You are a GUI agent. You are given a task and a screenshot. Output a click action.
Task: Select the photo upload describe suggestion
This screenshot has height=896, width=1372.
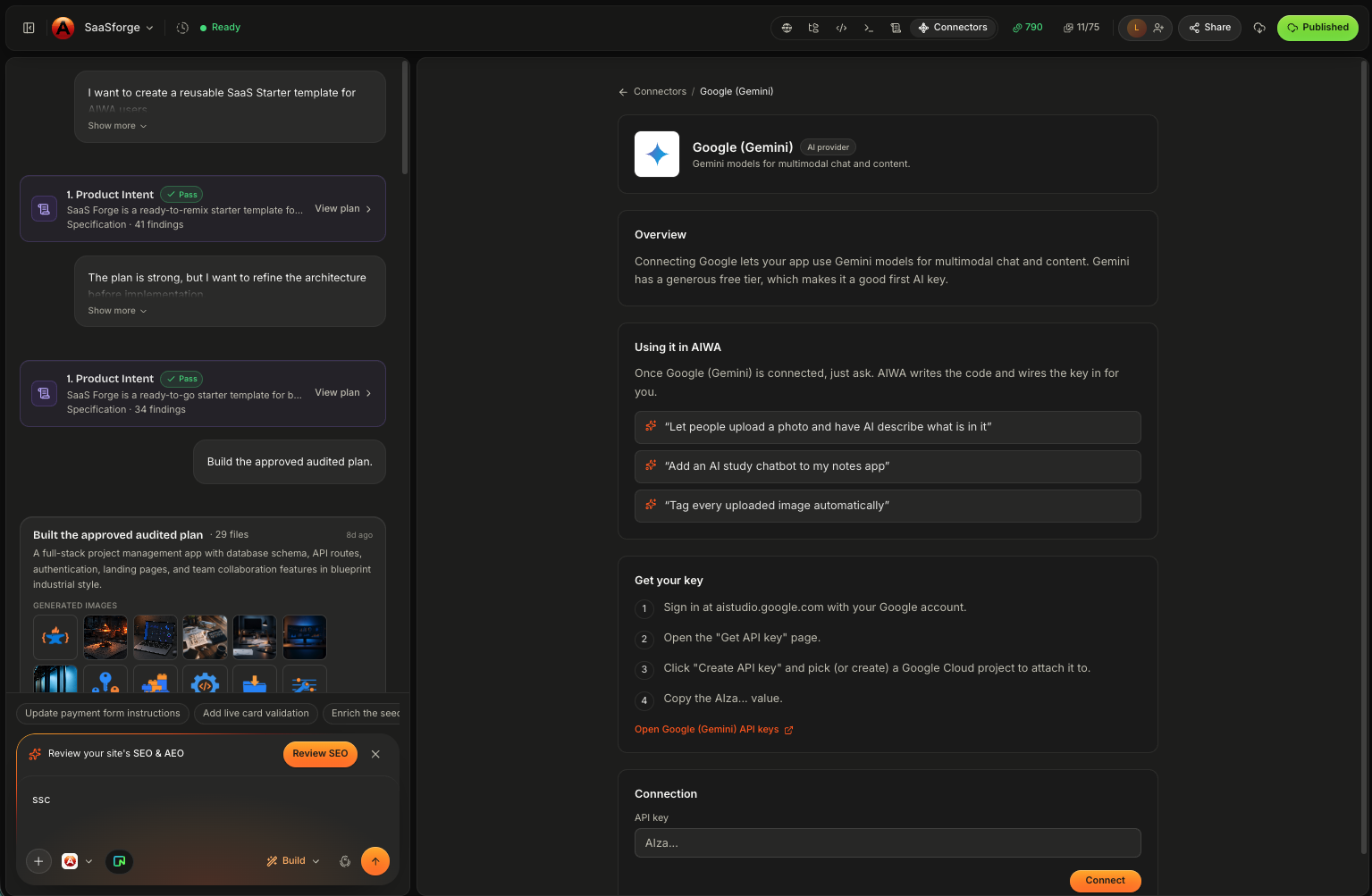tap(888, 427)
